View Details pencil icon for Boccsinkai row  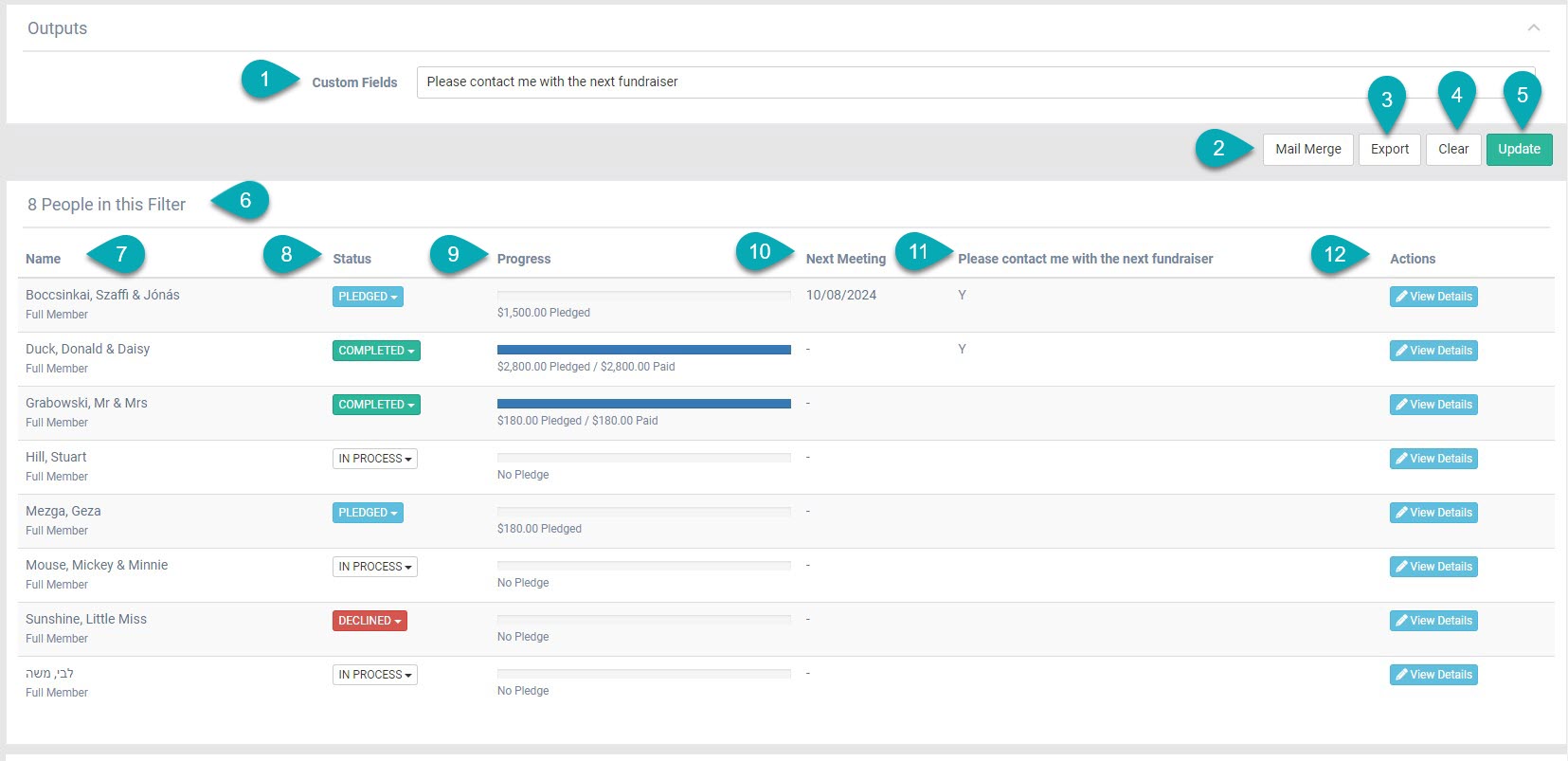pos(1401,297)
